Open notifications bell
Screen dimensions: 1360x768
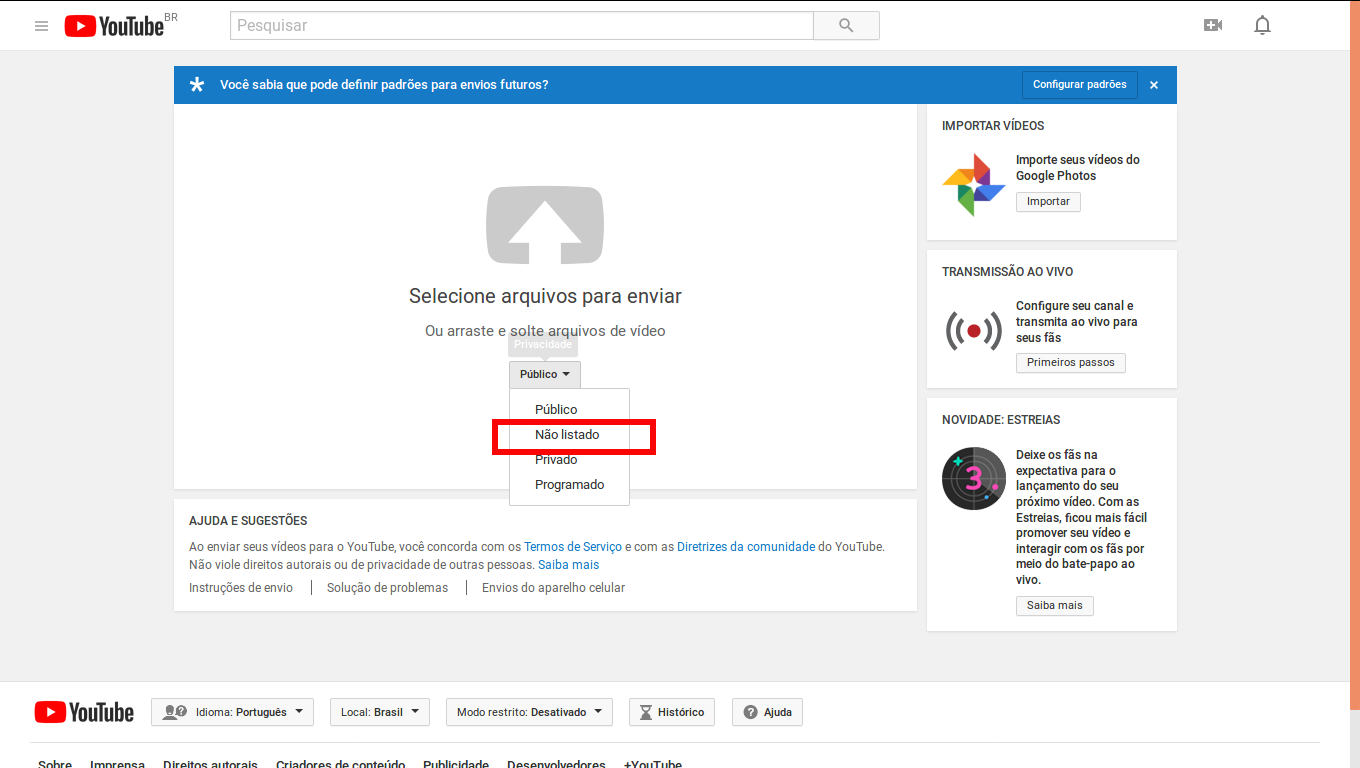[1262, 25]
